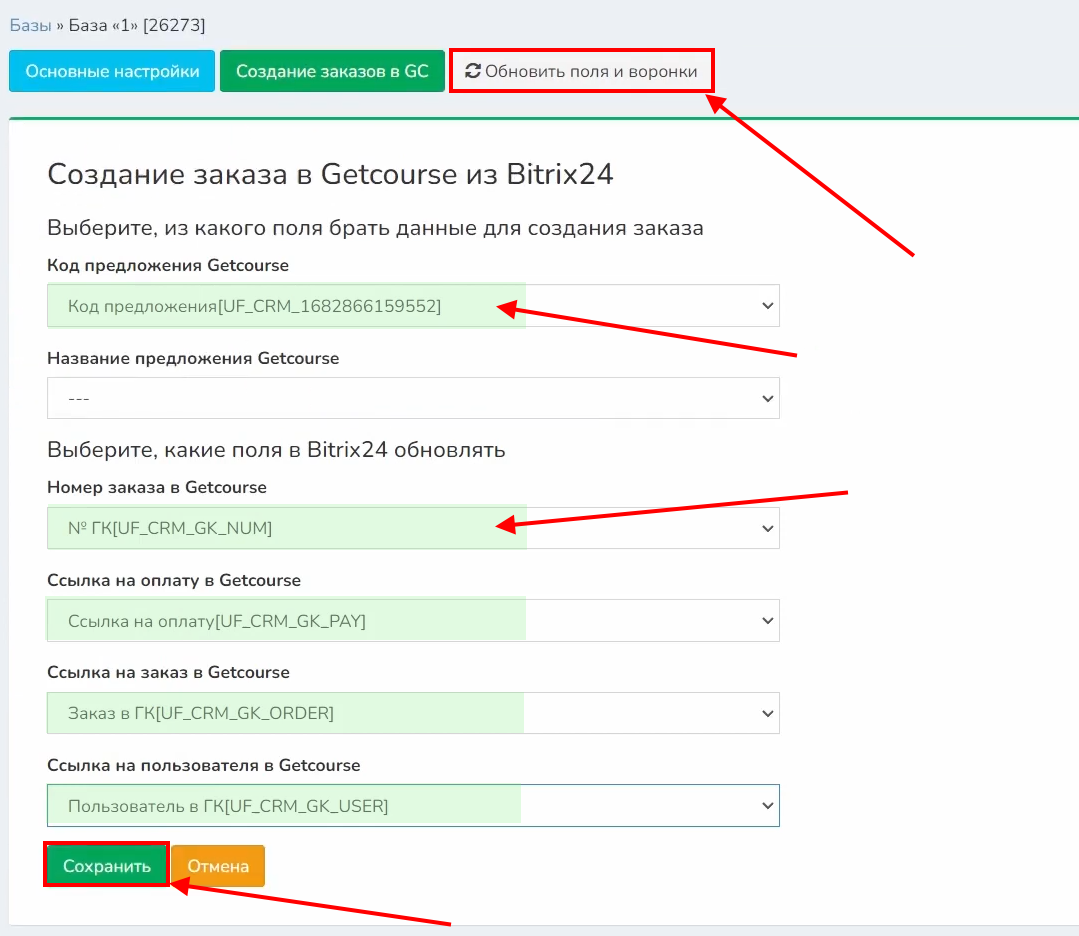1079x936 pixels.
Task: Open the Основные настройки section
Action: tap(112, 72)
